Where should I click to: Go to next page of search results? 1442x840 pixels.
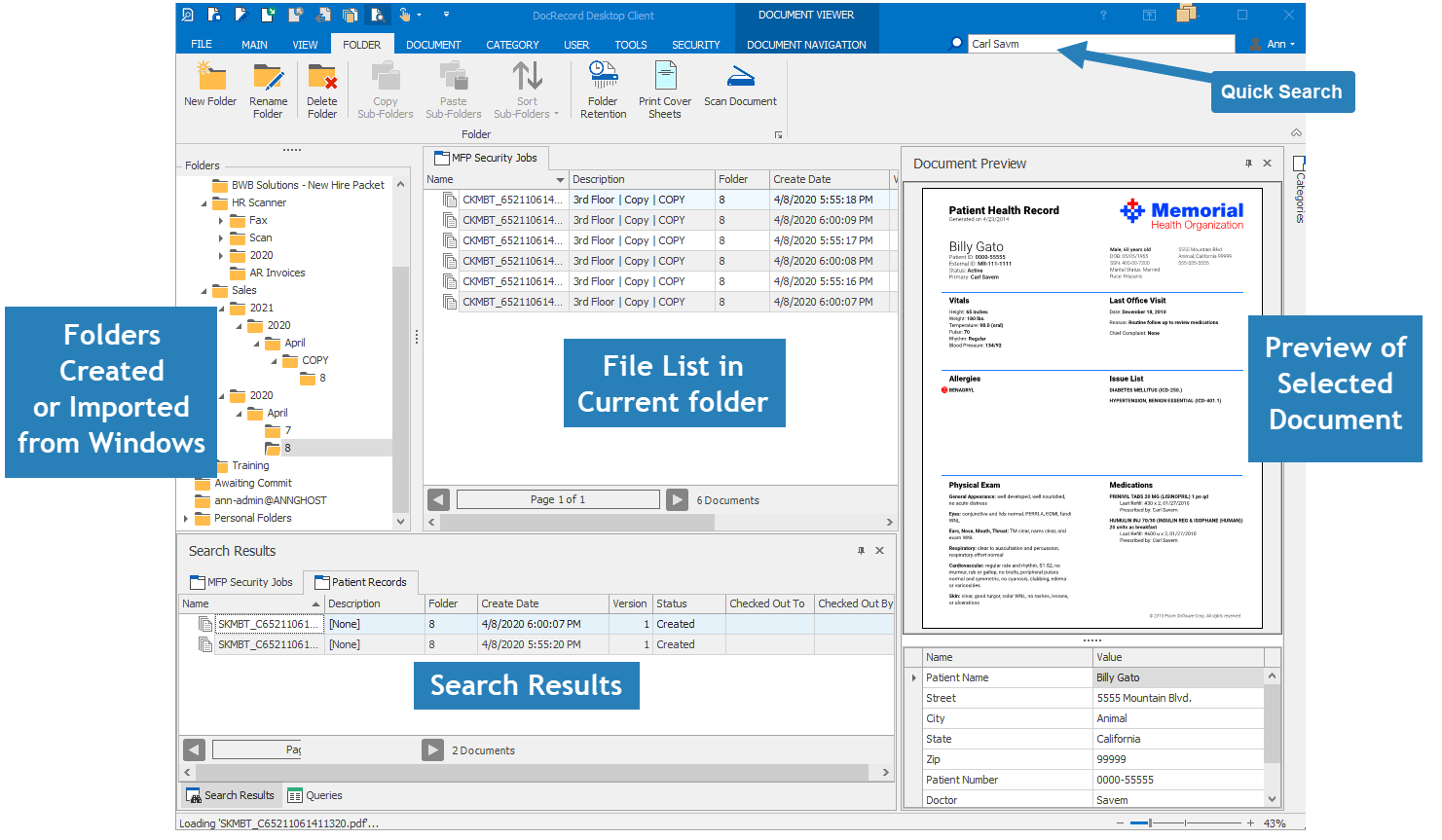tap(432, 749)
